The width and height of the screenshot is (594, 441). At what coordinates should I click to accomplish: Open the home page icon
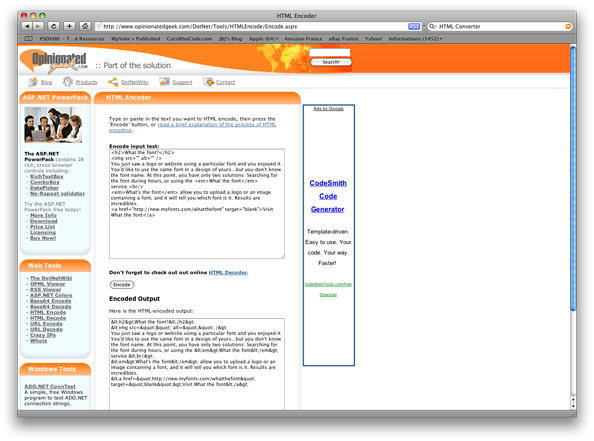pos(85,26)
